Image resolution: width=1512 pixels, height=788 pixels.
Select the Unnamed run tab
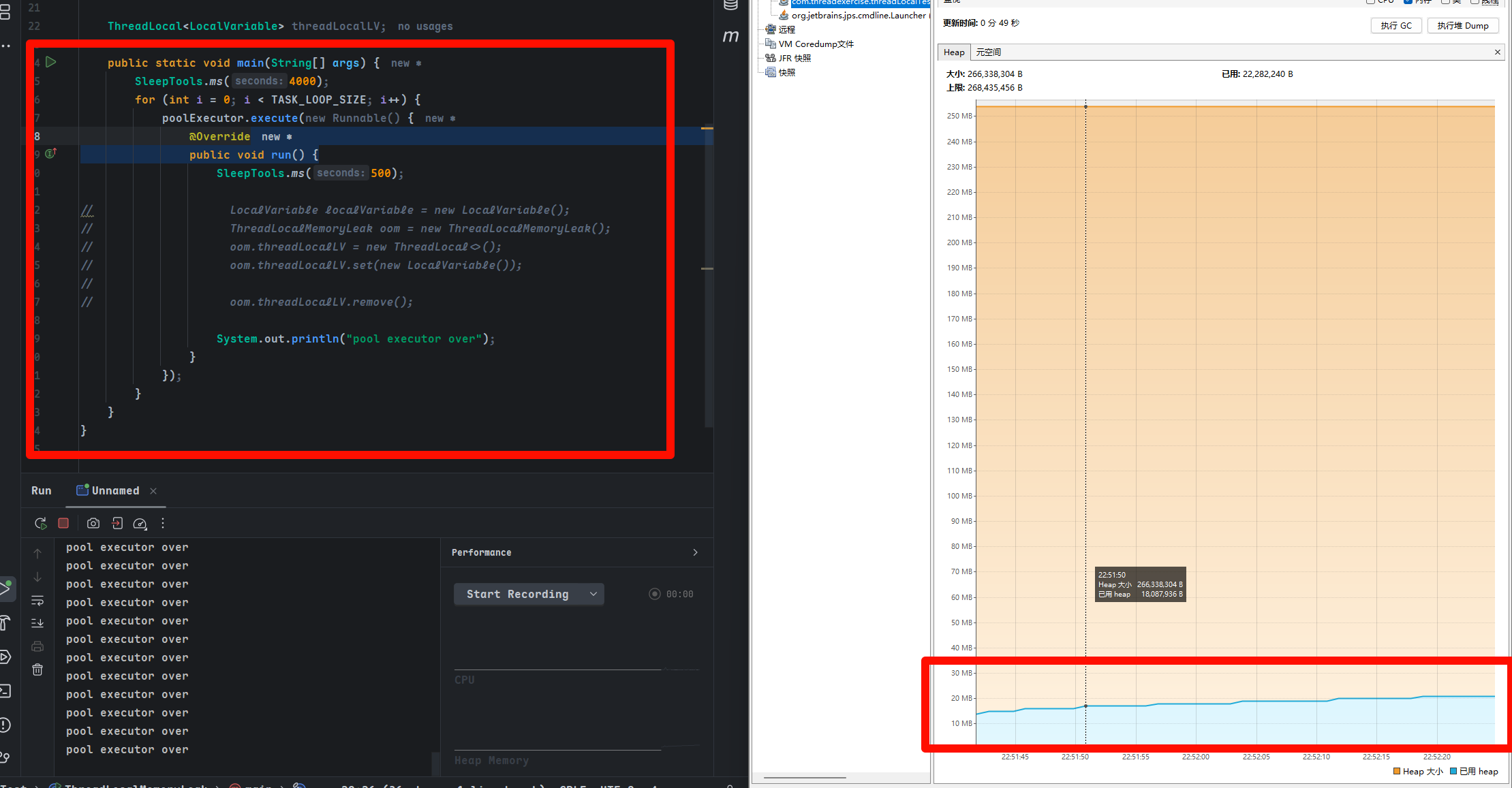[115, 490]
